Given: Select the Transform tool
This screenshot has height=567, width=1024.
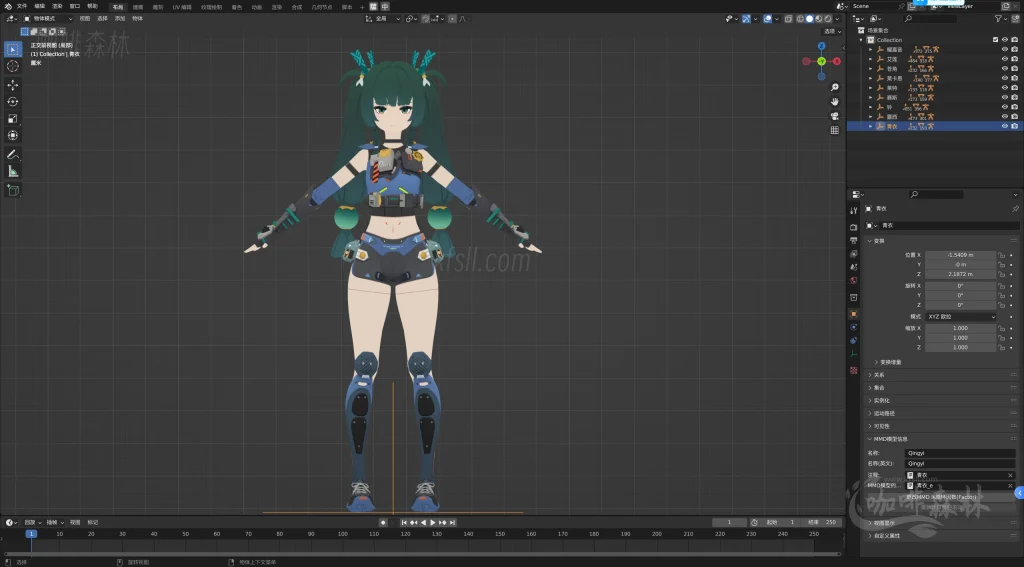Looking at the screenshot, I should point(12,135).
